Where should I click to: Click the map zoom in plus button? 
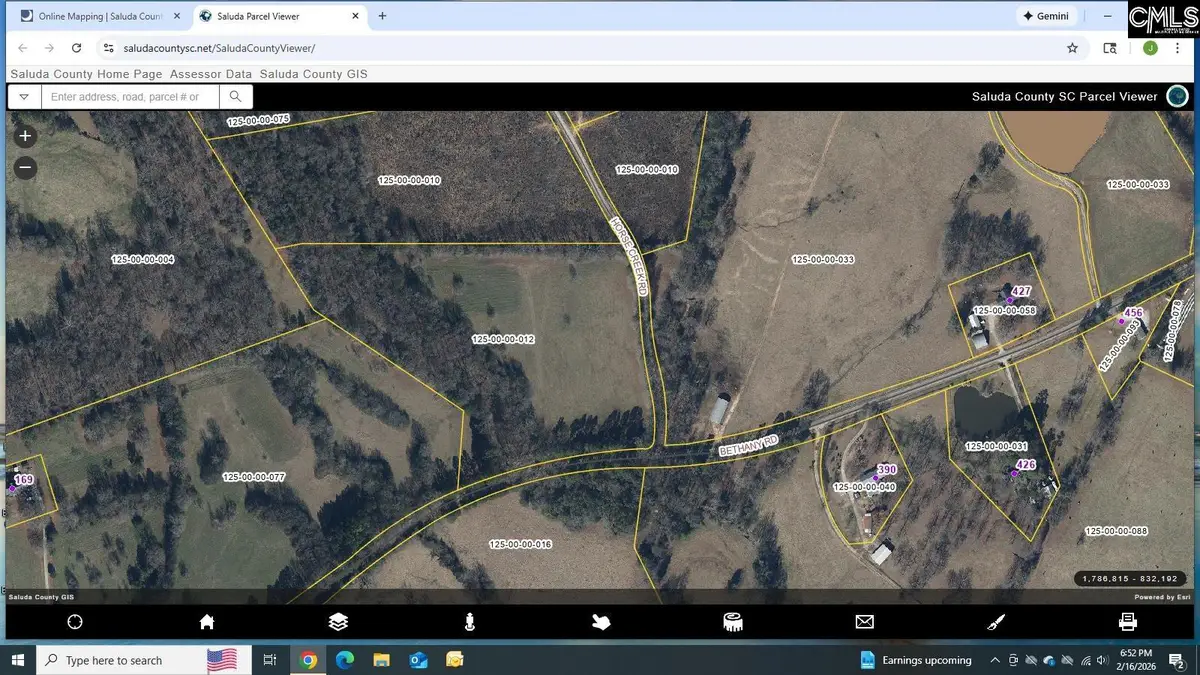pyautogui.click(x=24, y=135)
